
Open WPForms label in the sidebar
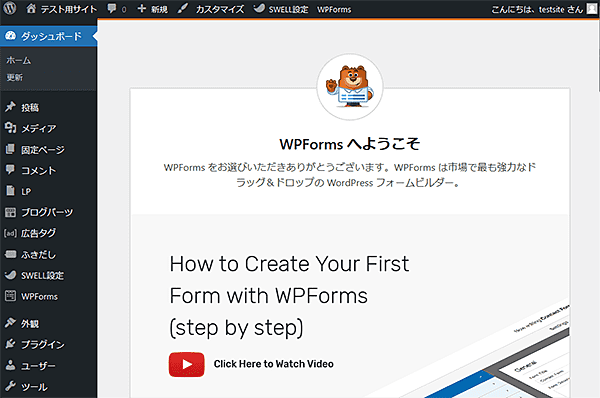(39, 296)
